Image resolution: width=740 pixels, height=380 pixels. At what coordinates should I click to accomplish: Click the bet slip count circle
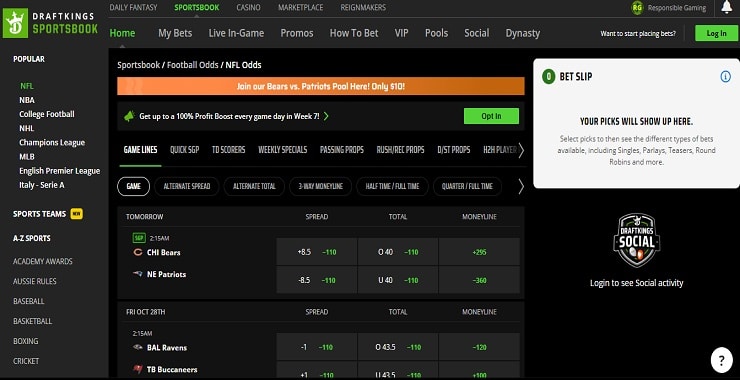pos(548,76)
